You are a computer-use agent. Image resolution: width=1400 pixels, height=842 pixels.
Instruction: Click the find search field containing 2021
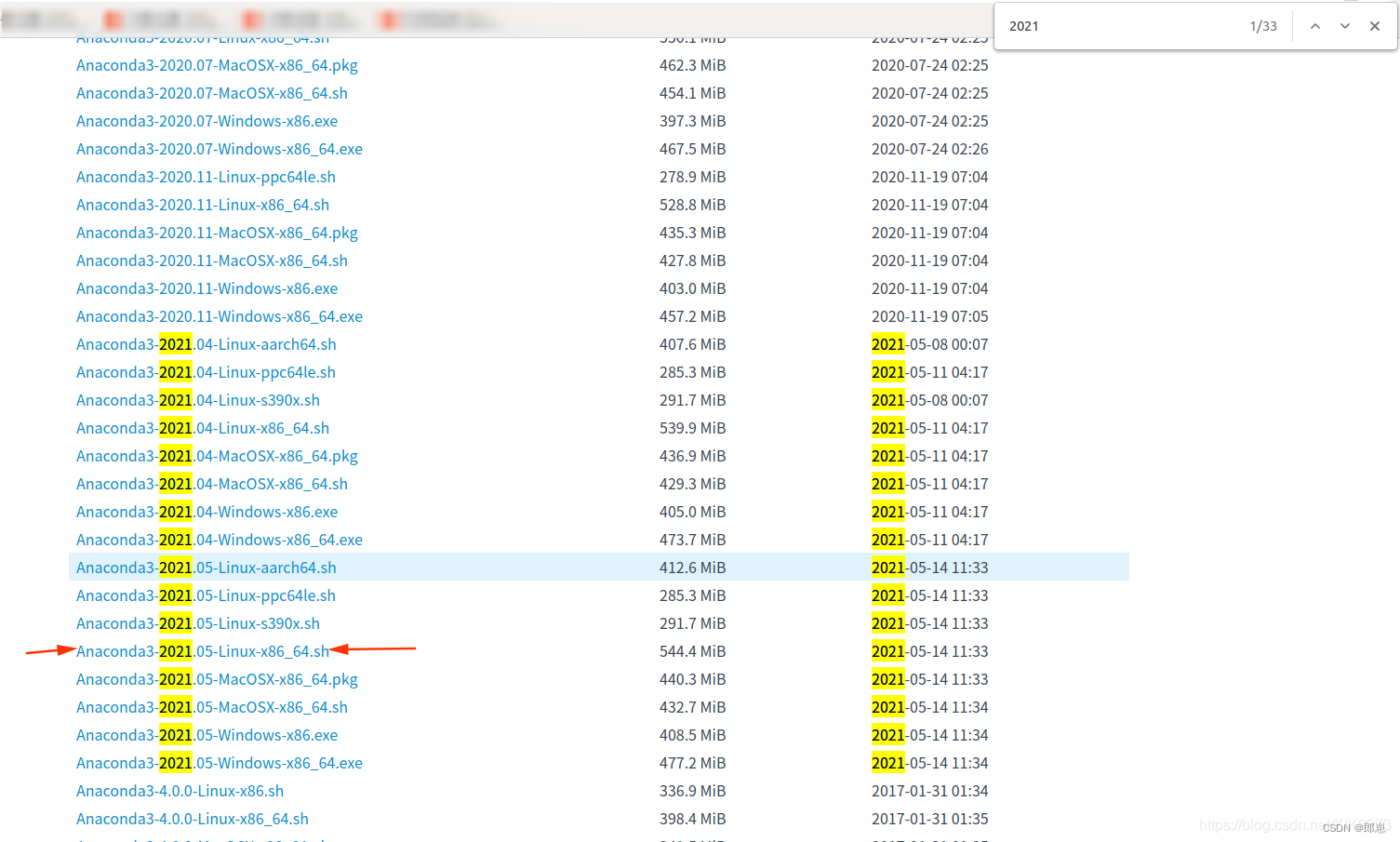[1121, 26]
